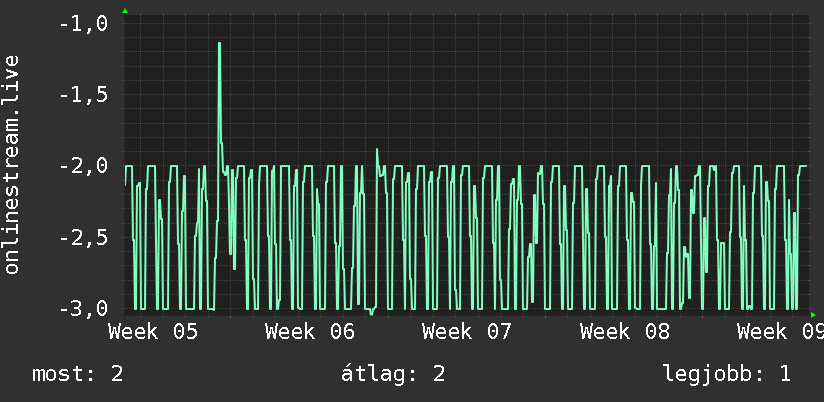Screen dimensions: 824x402
Task: Click the 'átlag: 2' statistic
Action: tap(393, 374)
